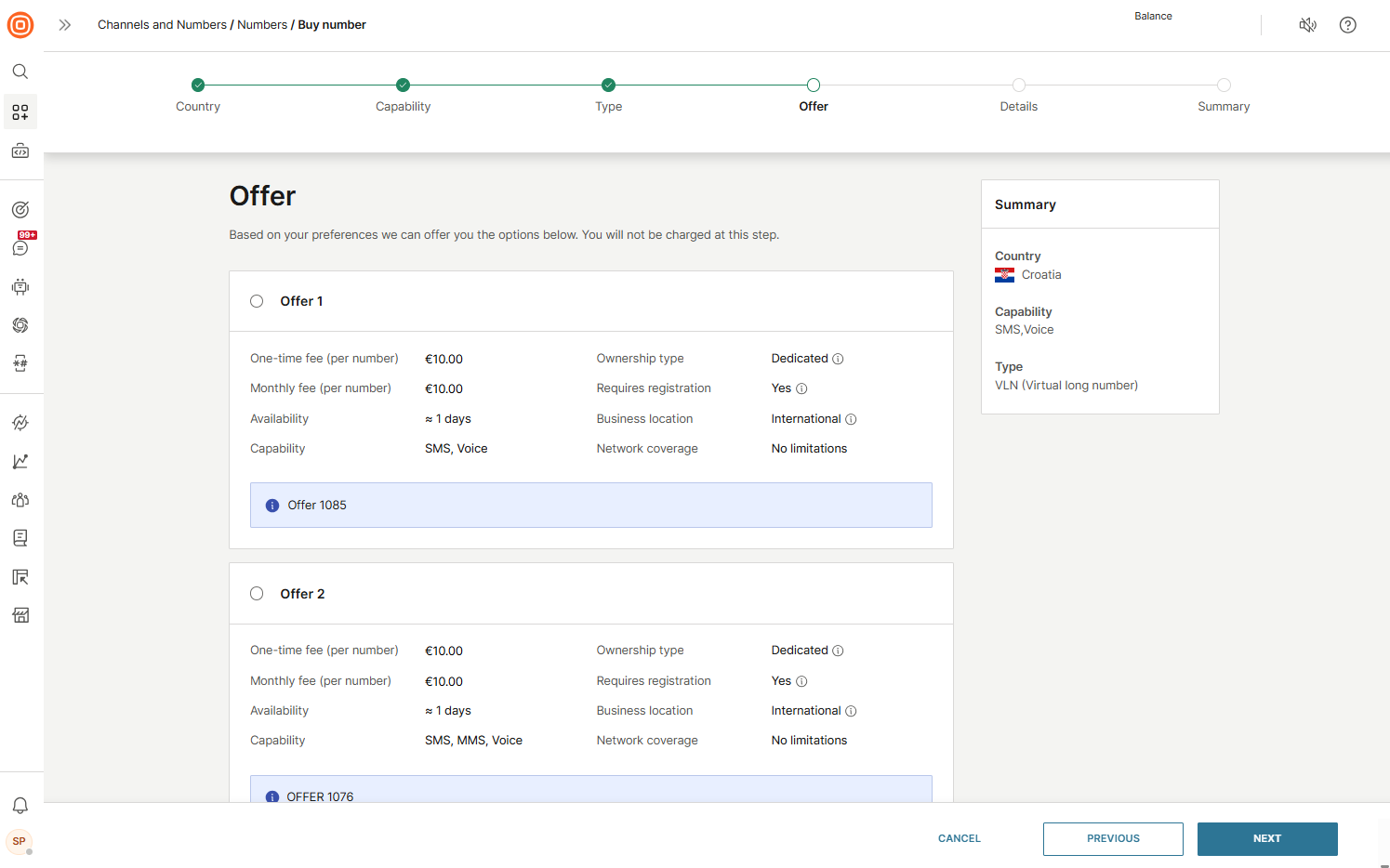This screenshot has height=868, width=1390.
Task: Open the notifications bell icon
Action: (x=20, y=806)
